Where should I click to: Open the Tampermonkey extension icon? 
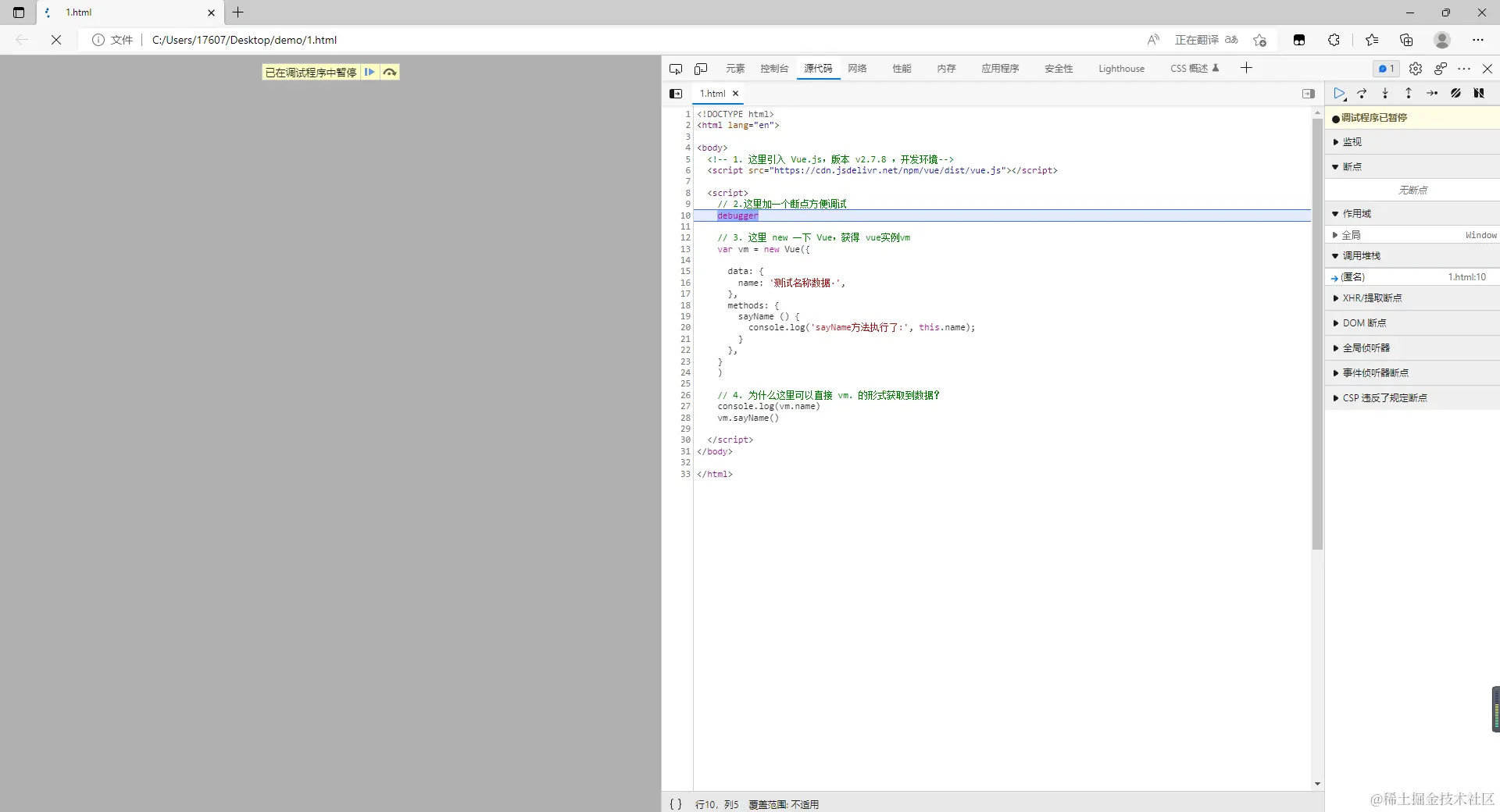click(x=1299, y=40)
